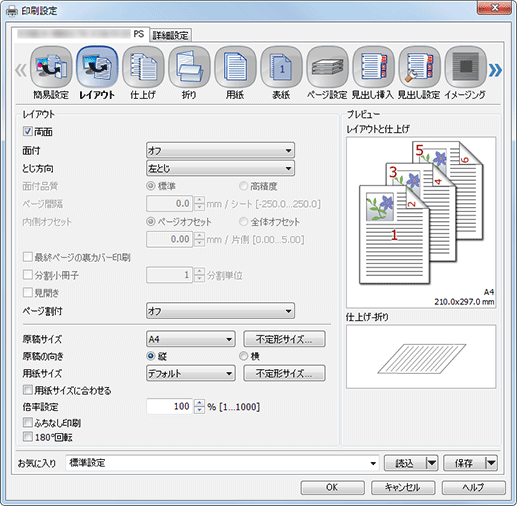Enable ふちなし印刷 checkbox
517x506 pixels.
pos(28,423)
